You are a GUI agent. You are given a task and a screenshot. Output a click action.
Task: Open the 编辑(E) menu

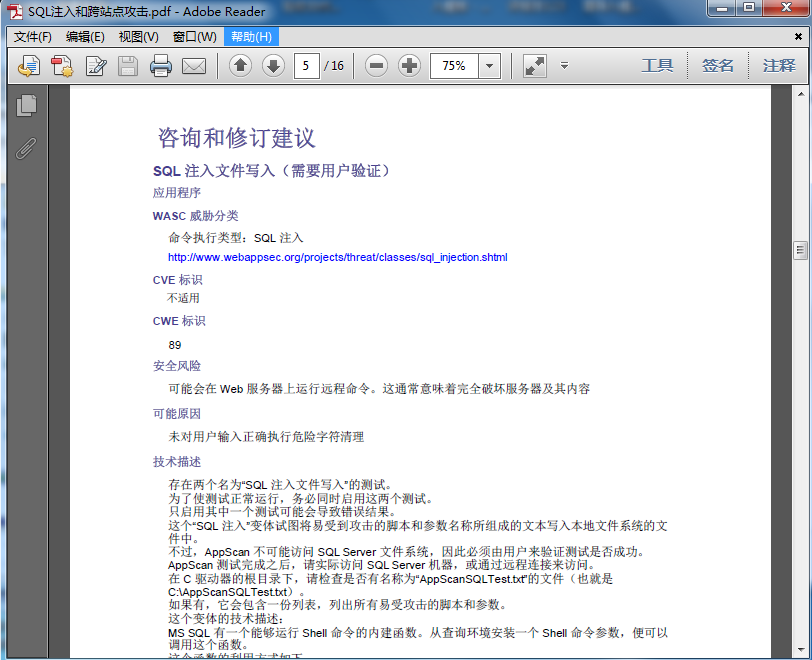pyautogui.click(x=85, y=37)
